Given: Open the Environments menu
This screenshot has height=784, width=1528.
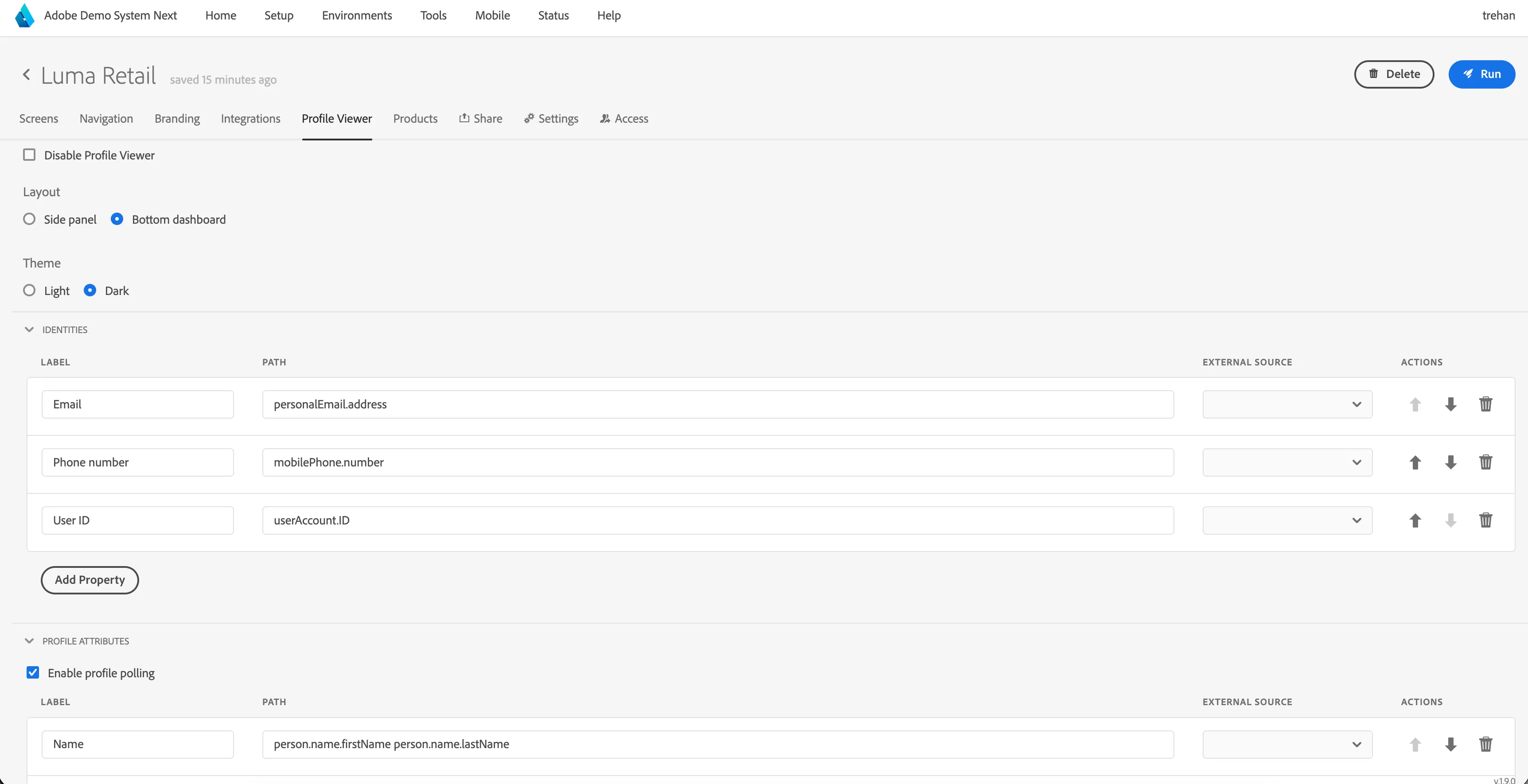Looking at the screenshot, I should tap(356, 16).
